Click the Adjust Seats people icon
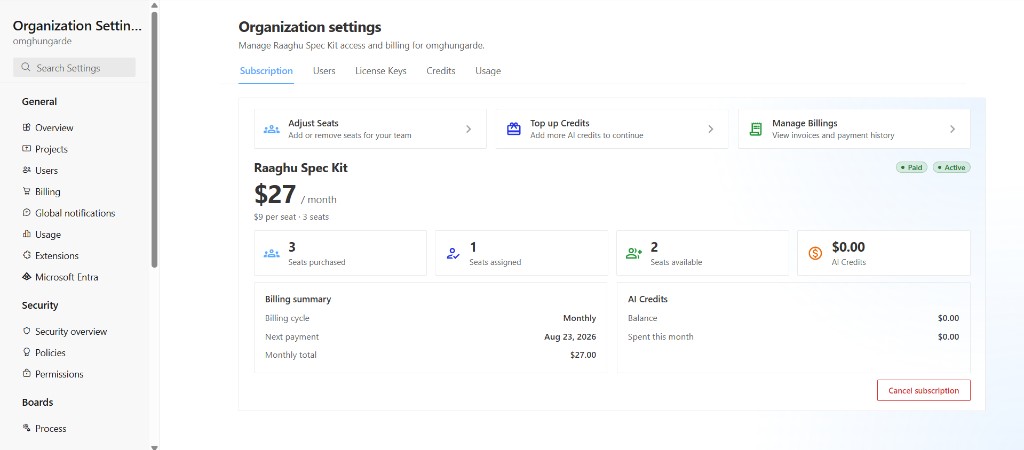The image size is (1024, 450). pyautogui.click(x=272, y=129)
